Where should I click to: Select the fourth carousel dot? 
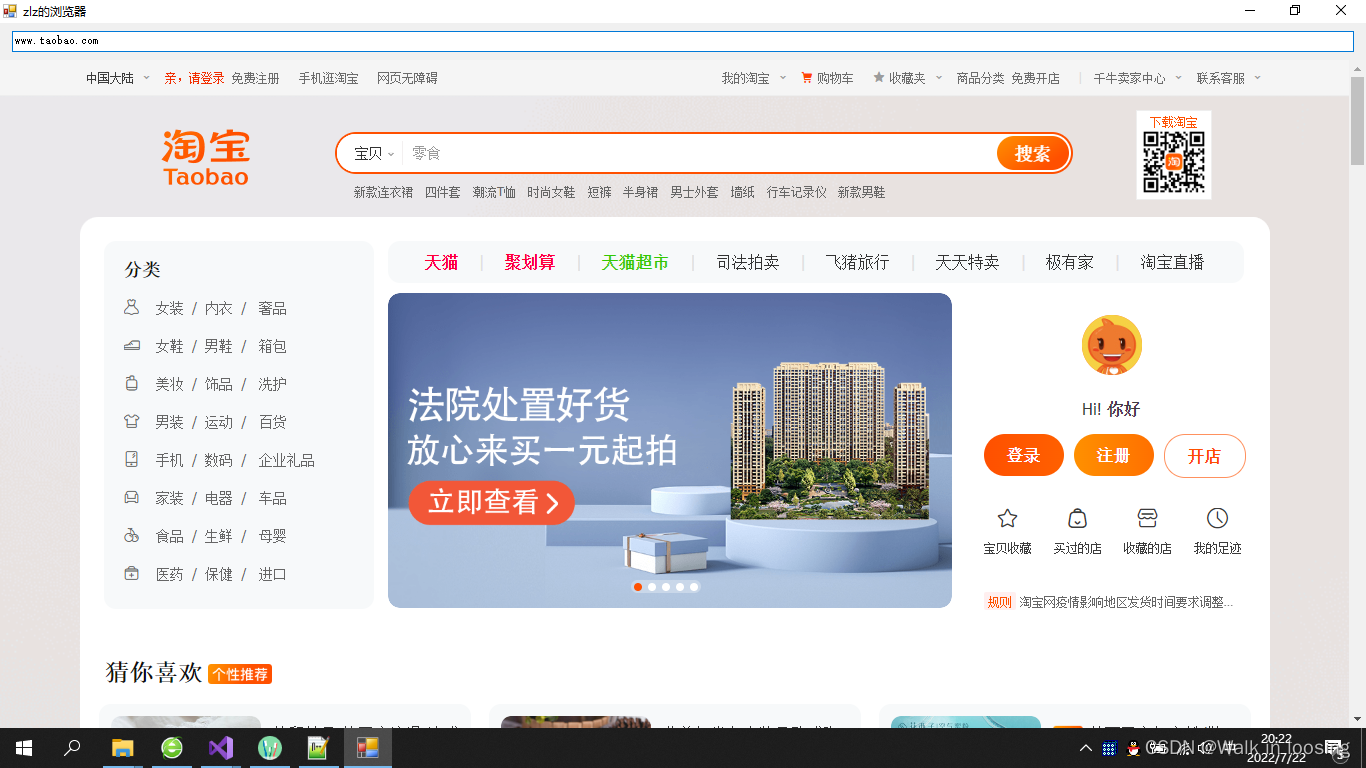click(680, 587)
